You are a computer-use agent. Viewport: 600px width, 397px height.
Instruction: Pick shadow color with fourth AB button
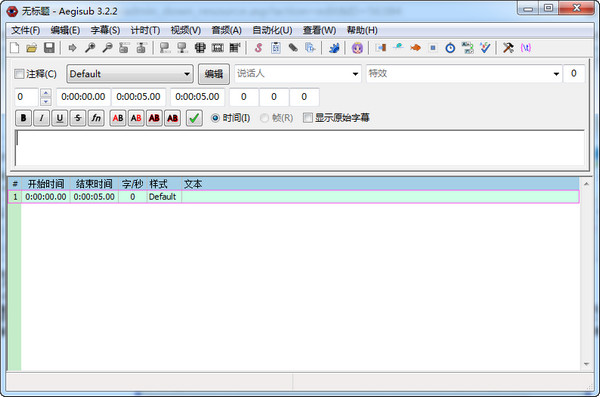click(x=173, y=118)
